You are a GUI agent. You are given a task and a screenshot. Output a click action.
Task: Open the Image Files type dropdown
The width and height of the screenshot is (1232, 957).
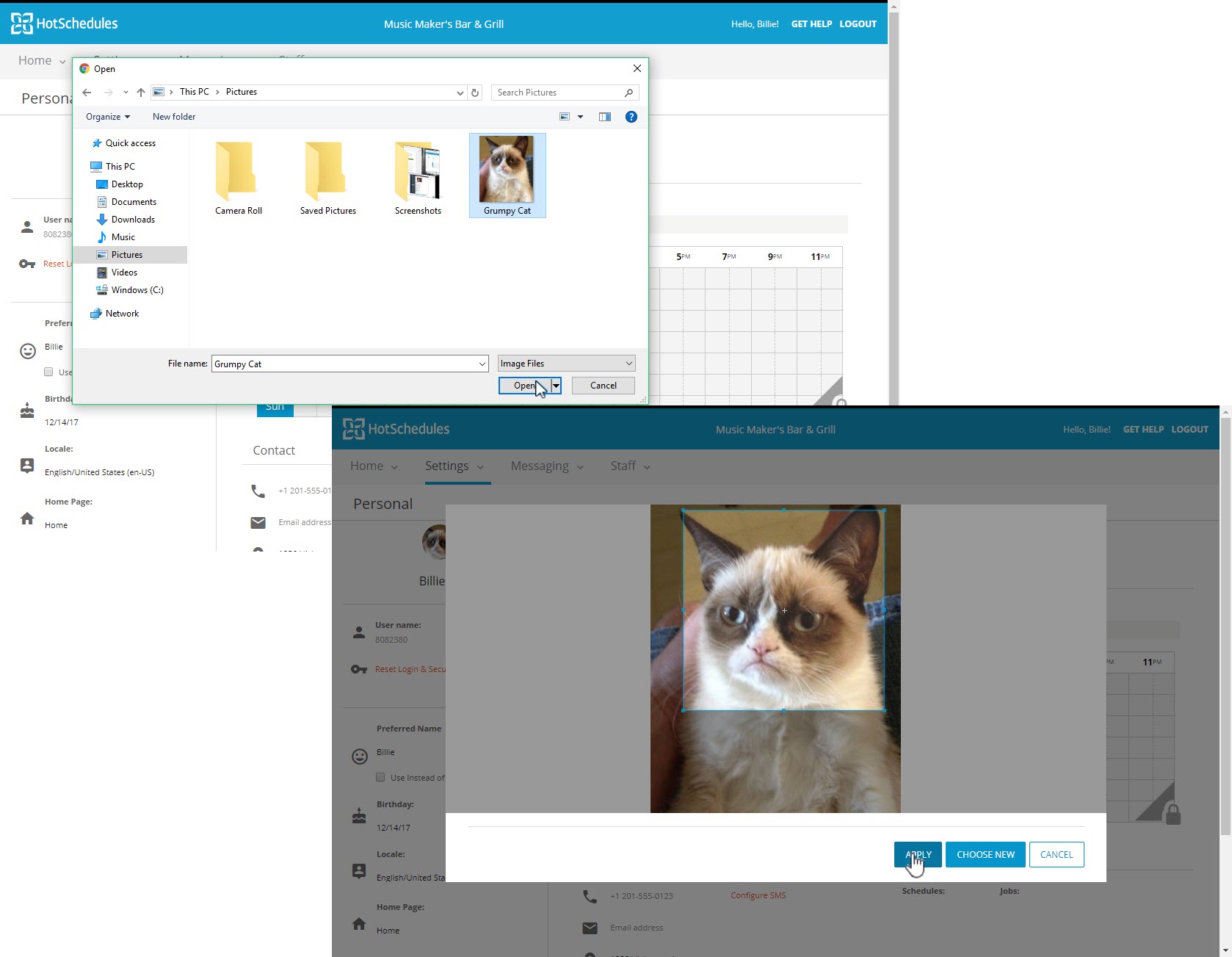coord(566,364)
